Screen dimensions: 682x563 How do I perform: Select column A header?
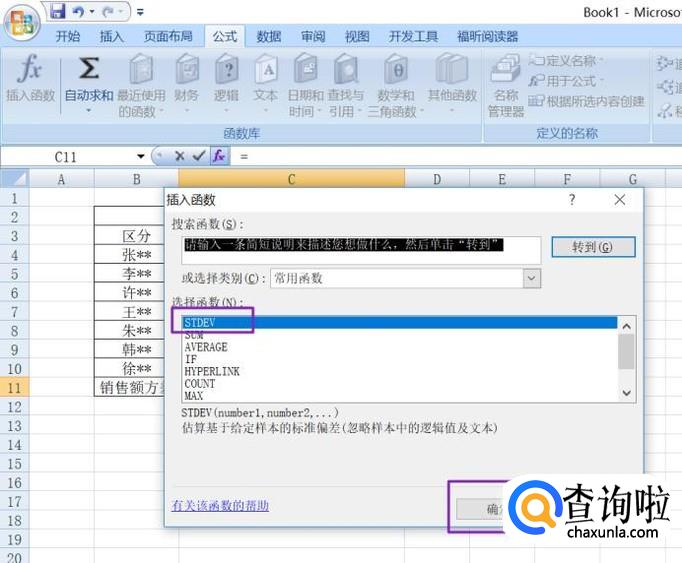(x=61, y=179)
